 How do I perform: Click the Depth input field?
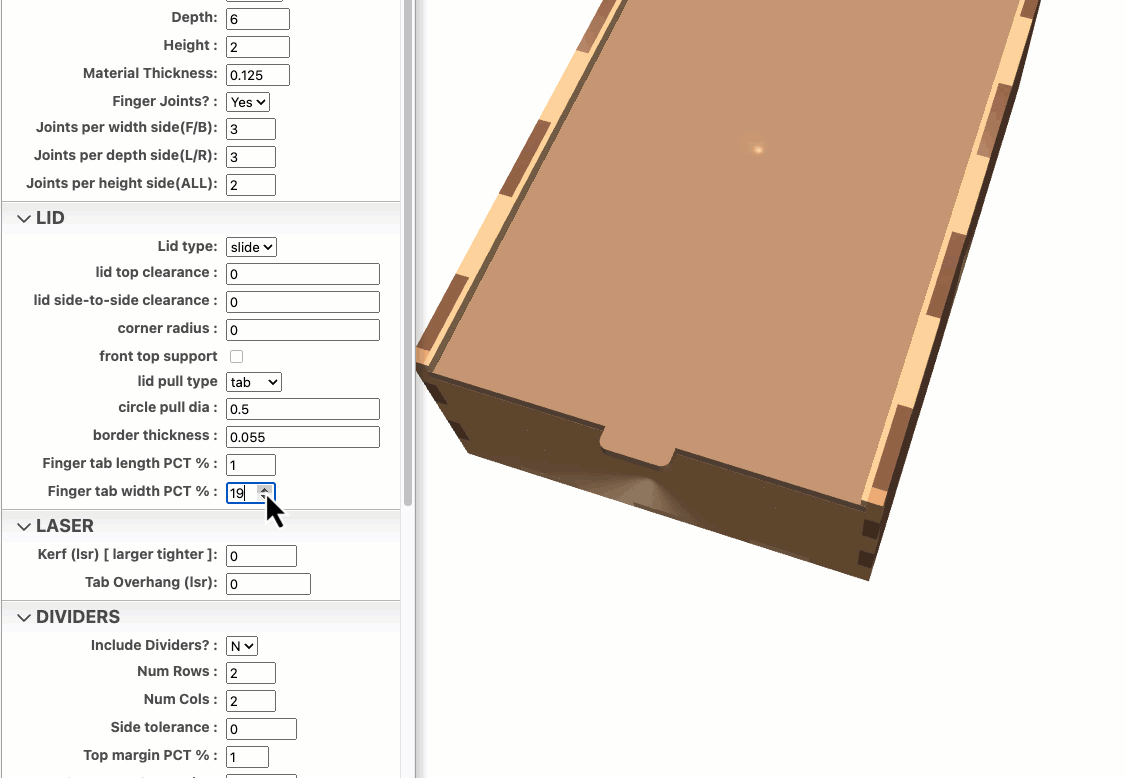tap(258, 19)
